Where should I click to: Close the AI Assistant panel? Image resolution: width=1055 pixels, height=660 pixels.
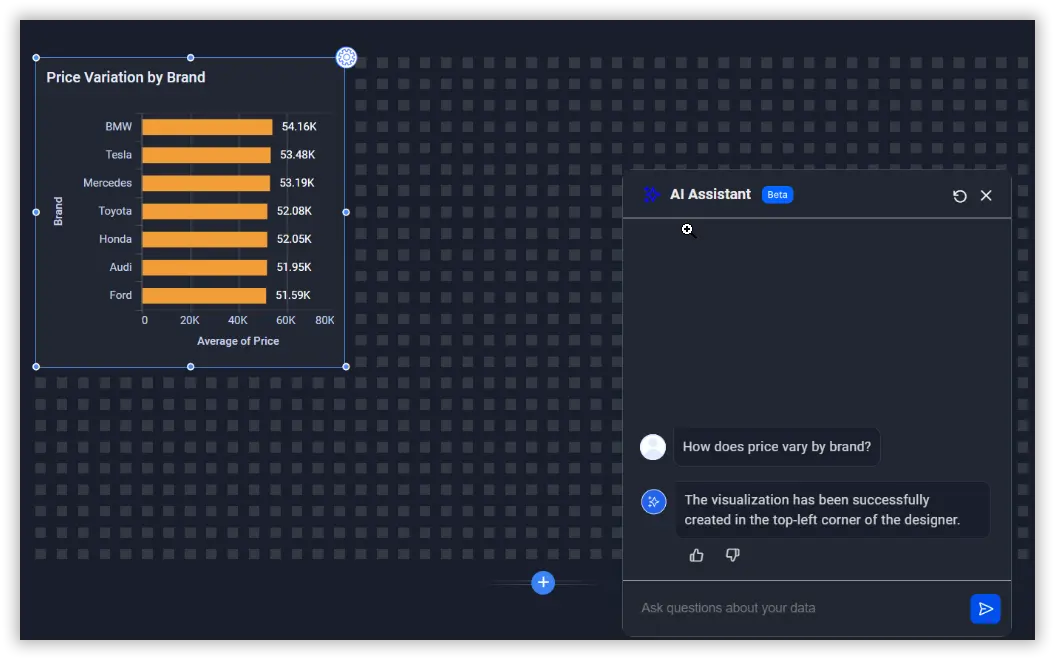pyautogui.click(x=986, y=196)
